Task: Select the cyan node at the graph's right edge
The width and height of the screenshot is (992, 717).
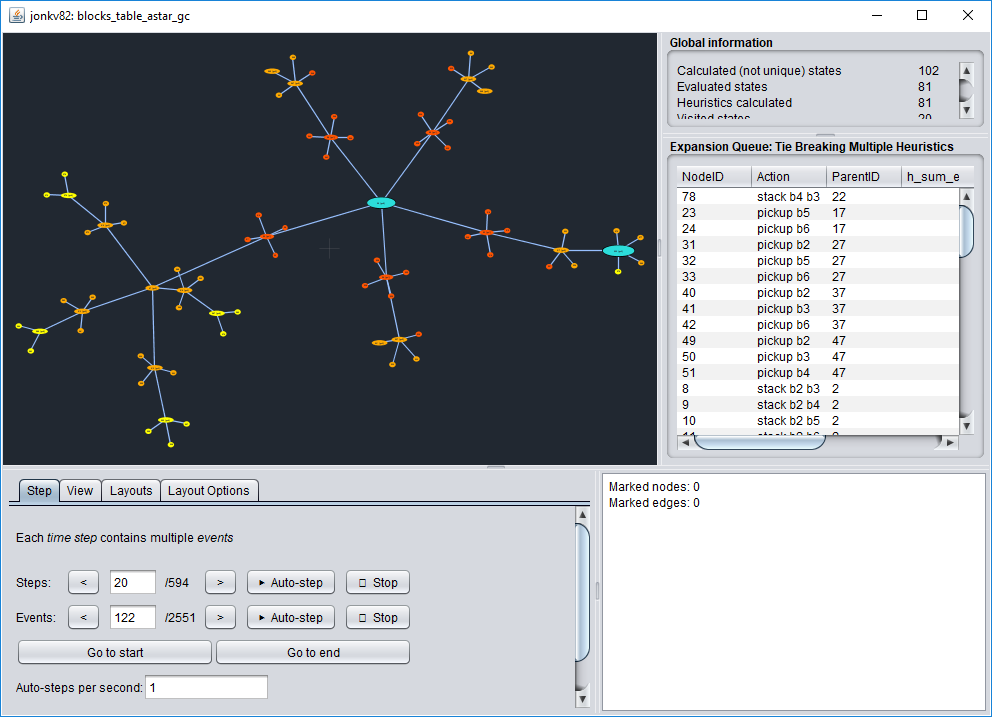Action: [x=618, y=251]
